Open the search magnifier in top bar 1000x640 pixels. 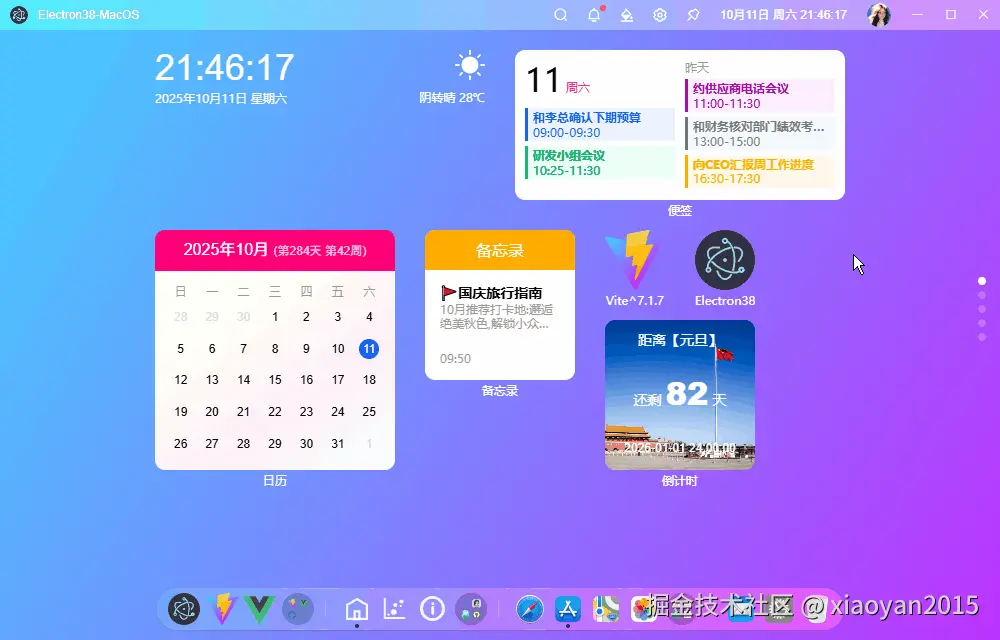click(x=561, y=15)
